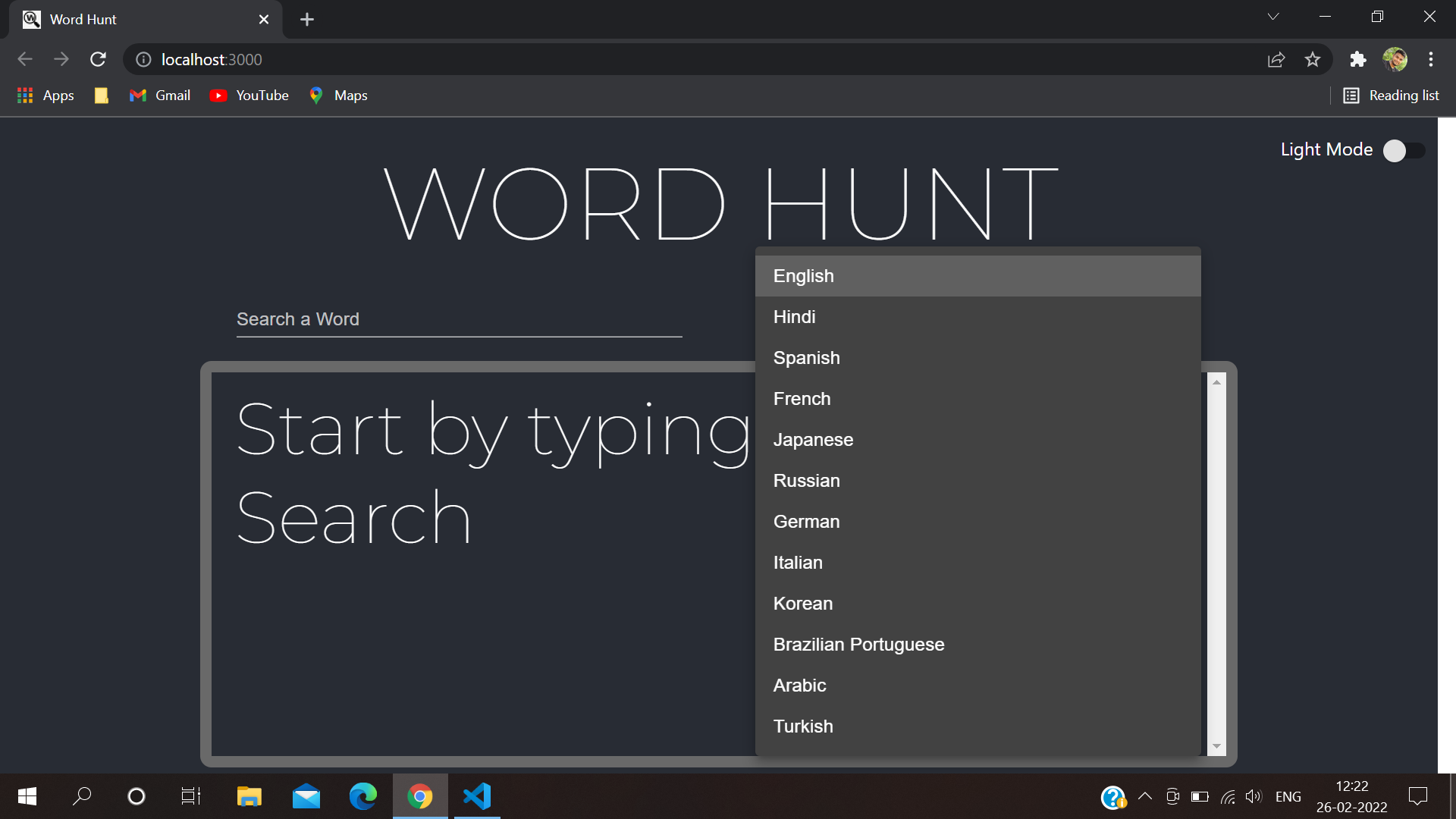
Task: Reload the Word Hunt page
Action: 98,59
